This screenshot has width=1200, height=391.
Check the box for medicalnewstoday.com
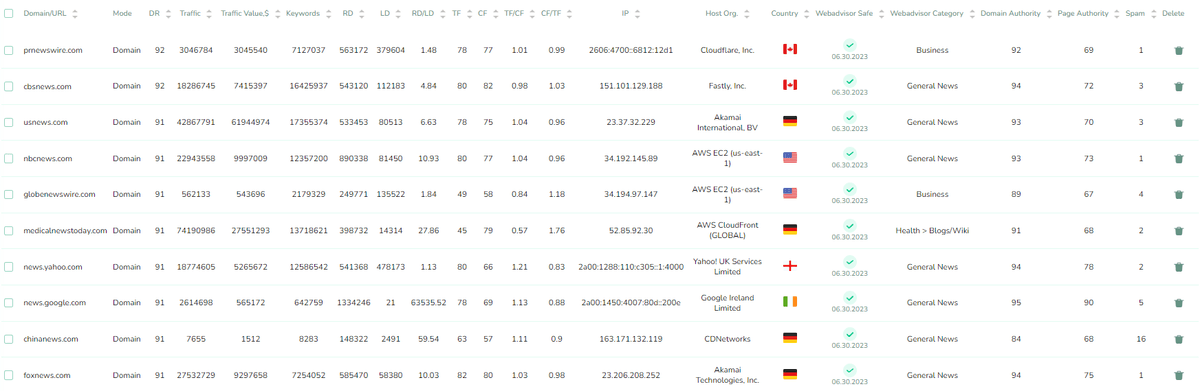[x=8, y=231]
